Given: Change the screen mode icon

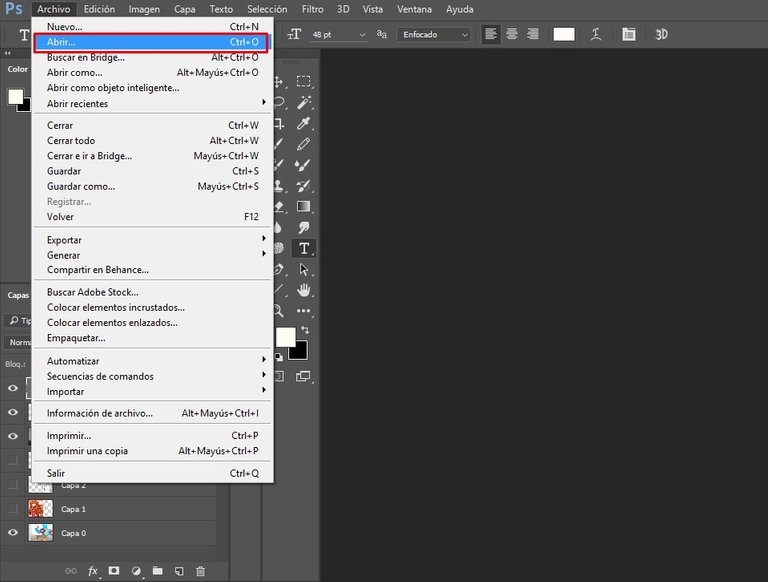Looking at the screenshot, I should (x=303, y=376).
